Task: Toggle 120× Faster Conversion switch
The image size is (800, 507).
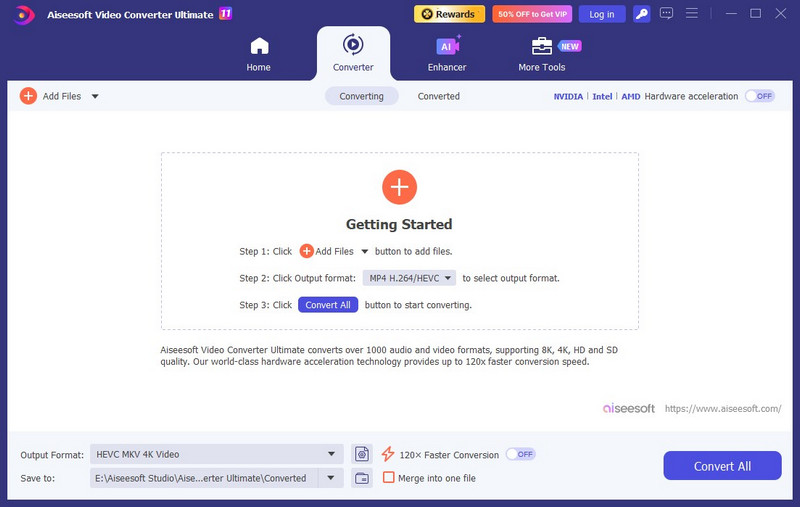Action: coord(520,454)
